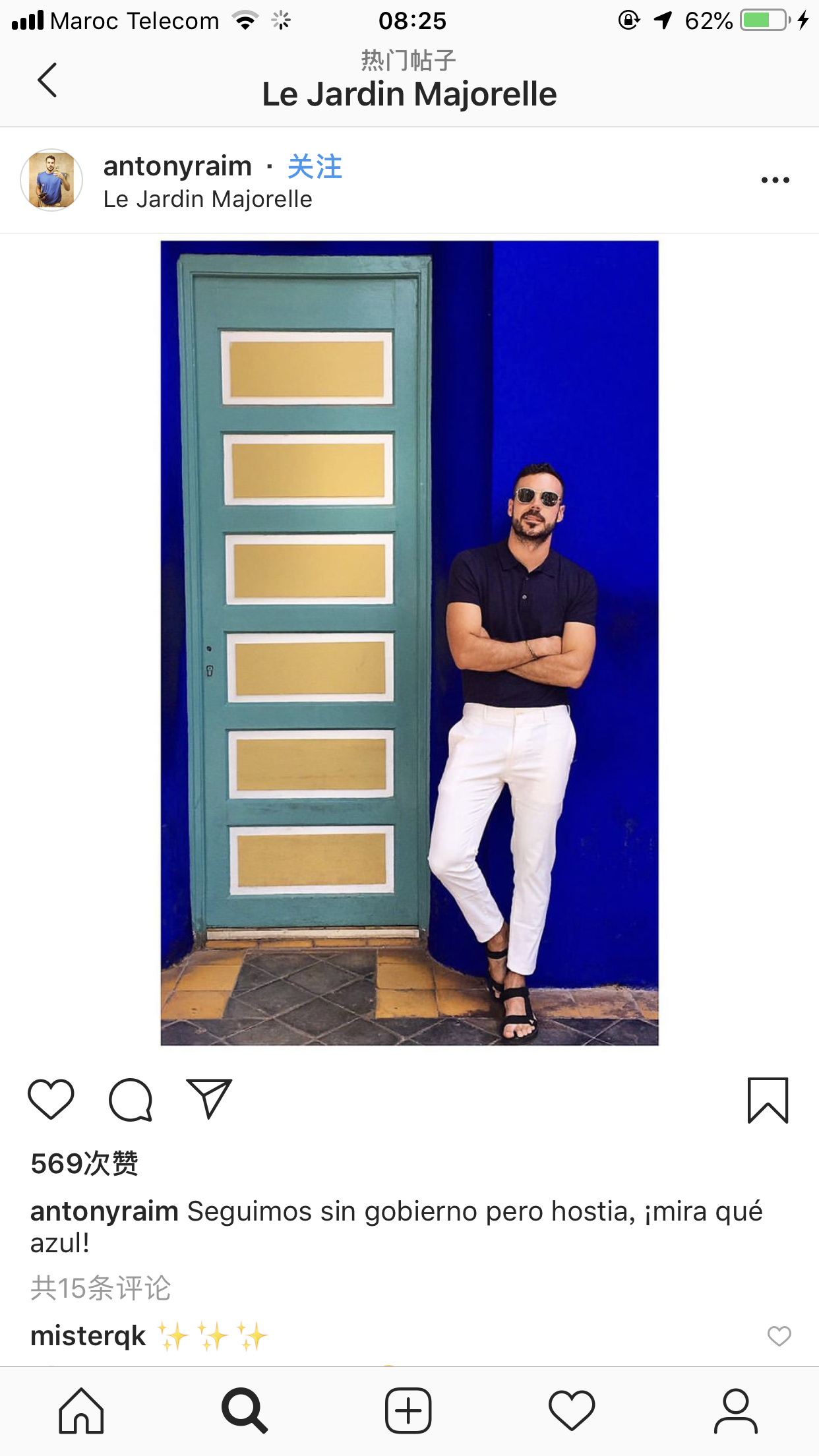Open profile tab in bottom bar

[x=735, y=1411]
